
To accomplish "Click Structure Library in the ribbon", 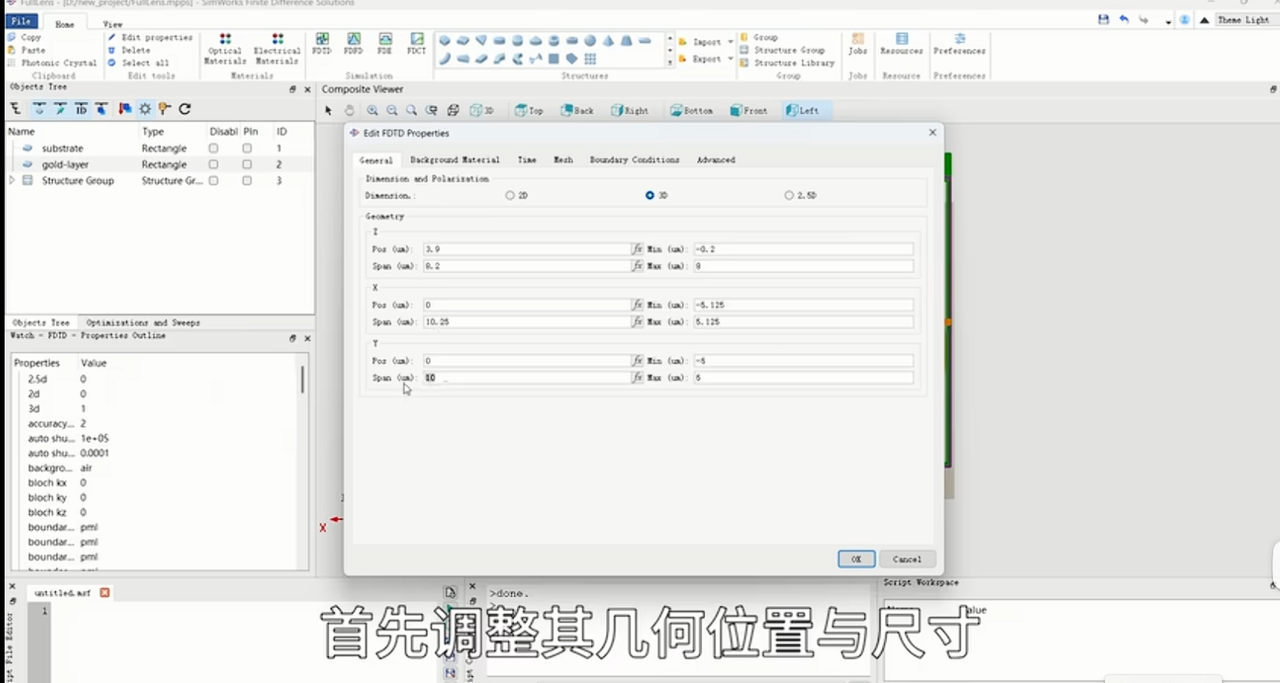I will 787,63.
